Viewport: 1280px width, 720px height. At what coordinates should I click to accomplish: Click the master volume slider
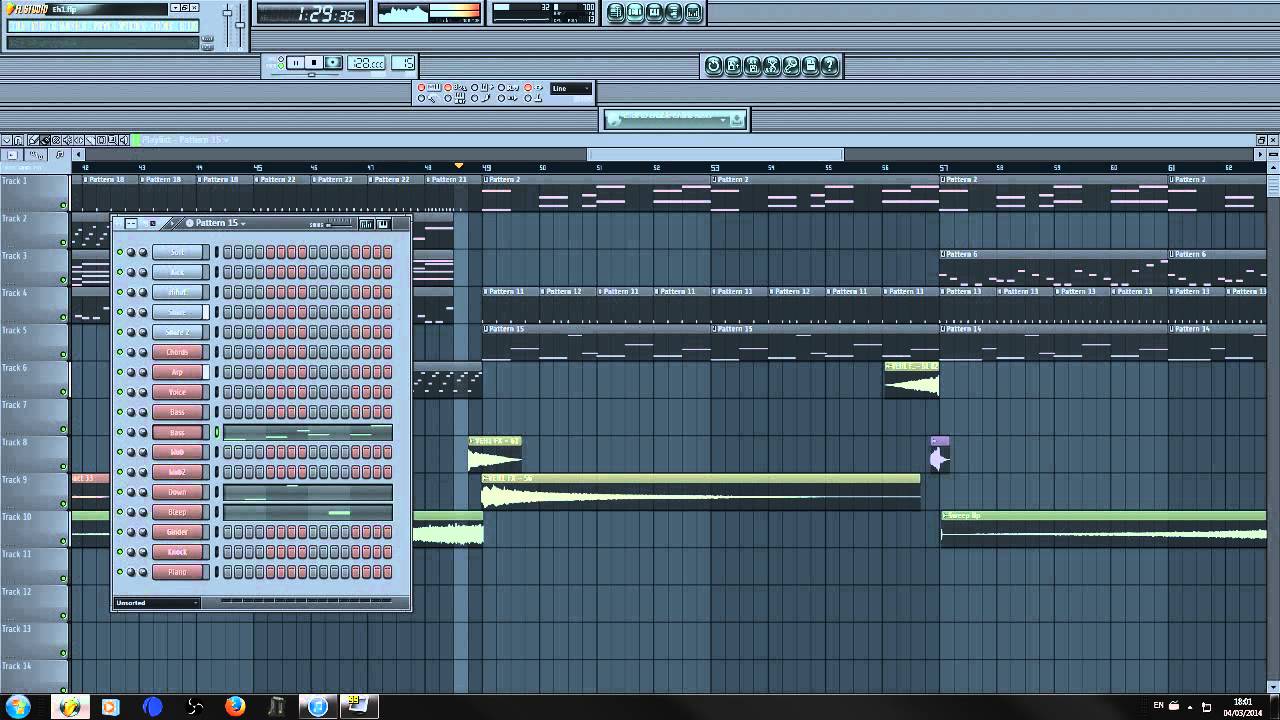click(227, 13)
